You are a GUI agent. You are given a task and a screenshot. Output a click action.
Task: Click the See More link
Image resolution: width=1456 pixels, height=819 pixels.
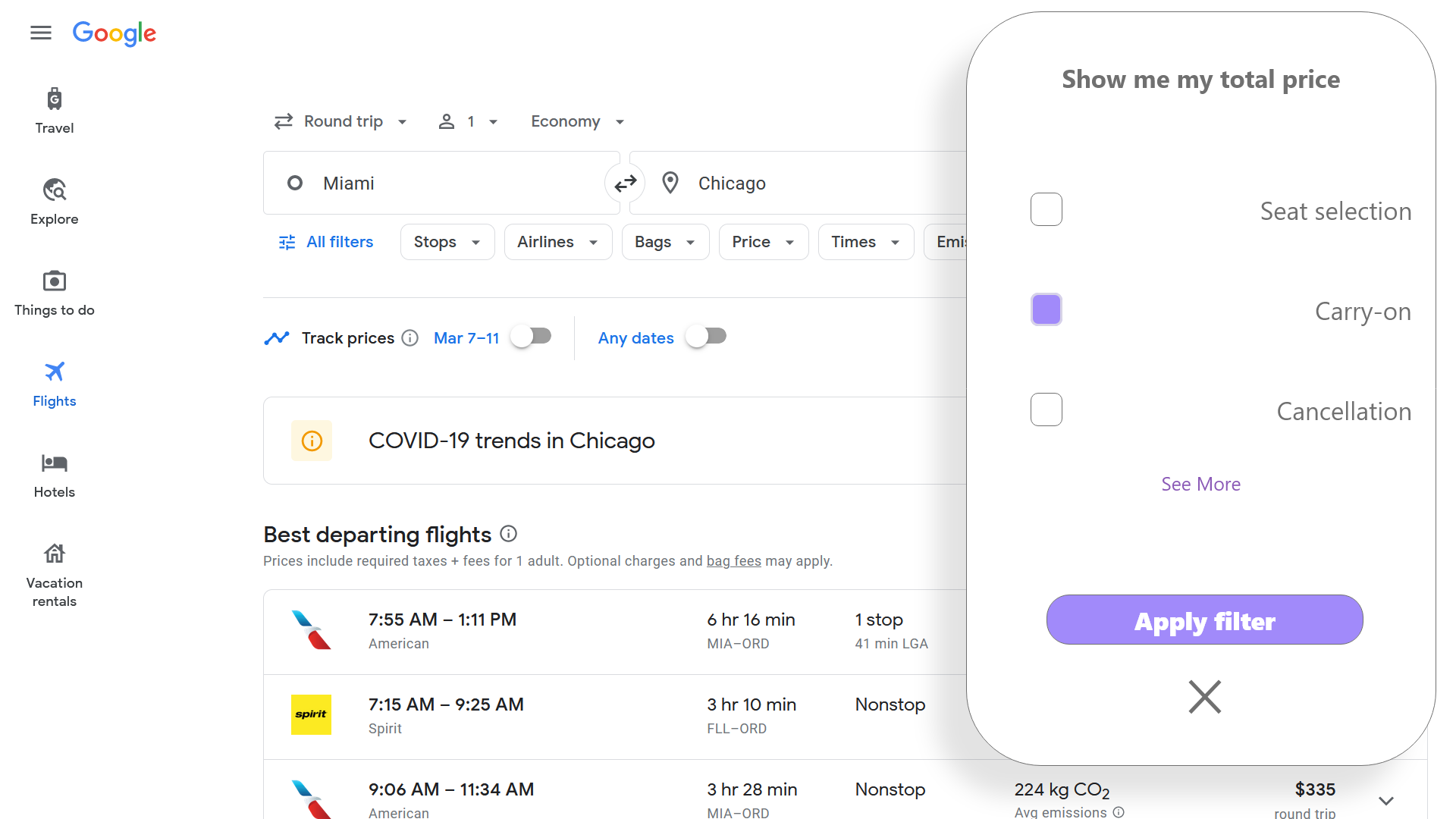pyautogui.click(x=1200, y=485)
